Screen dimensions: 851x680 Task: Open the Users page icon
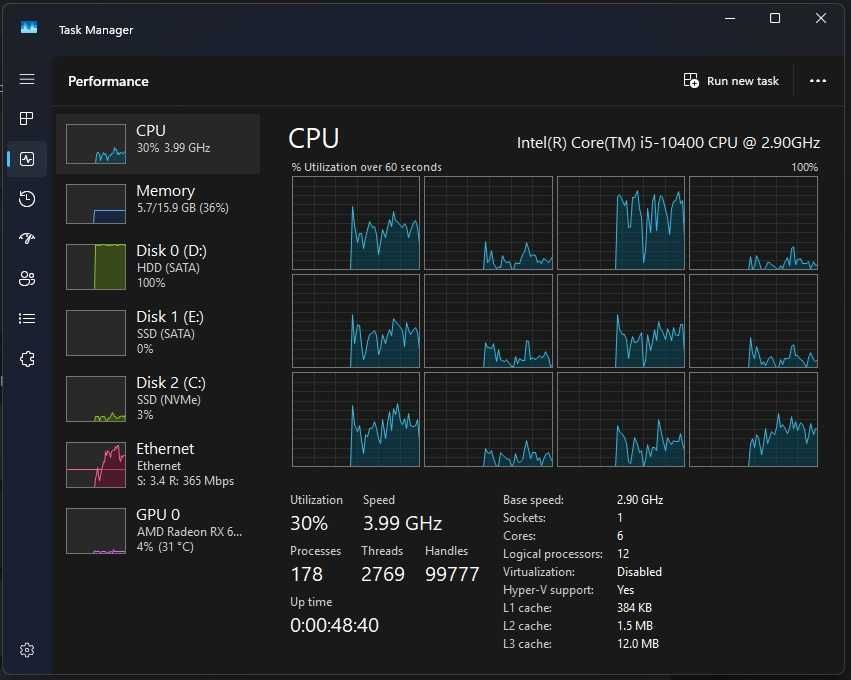[x=27, y=278]
